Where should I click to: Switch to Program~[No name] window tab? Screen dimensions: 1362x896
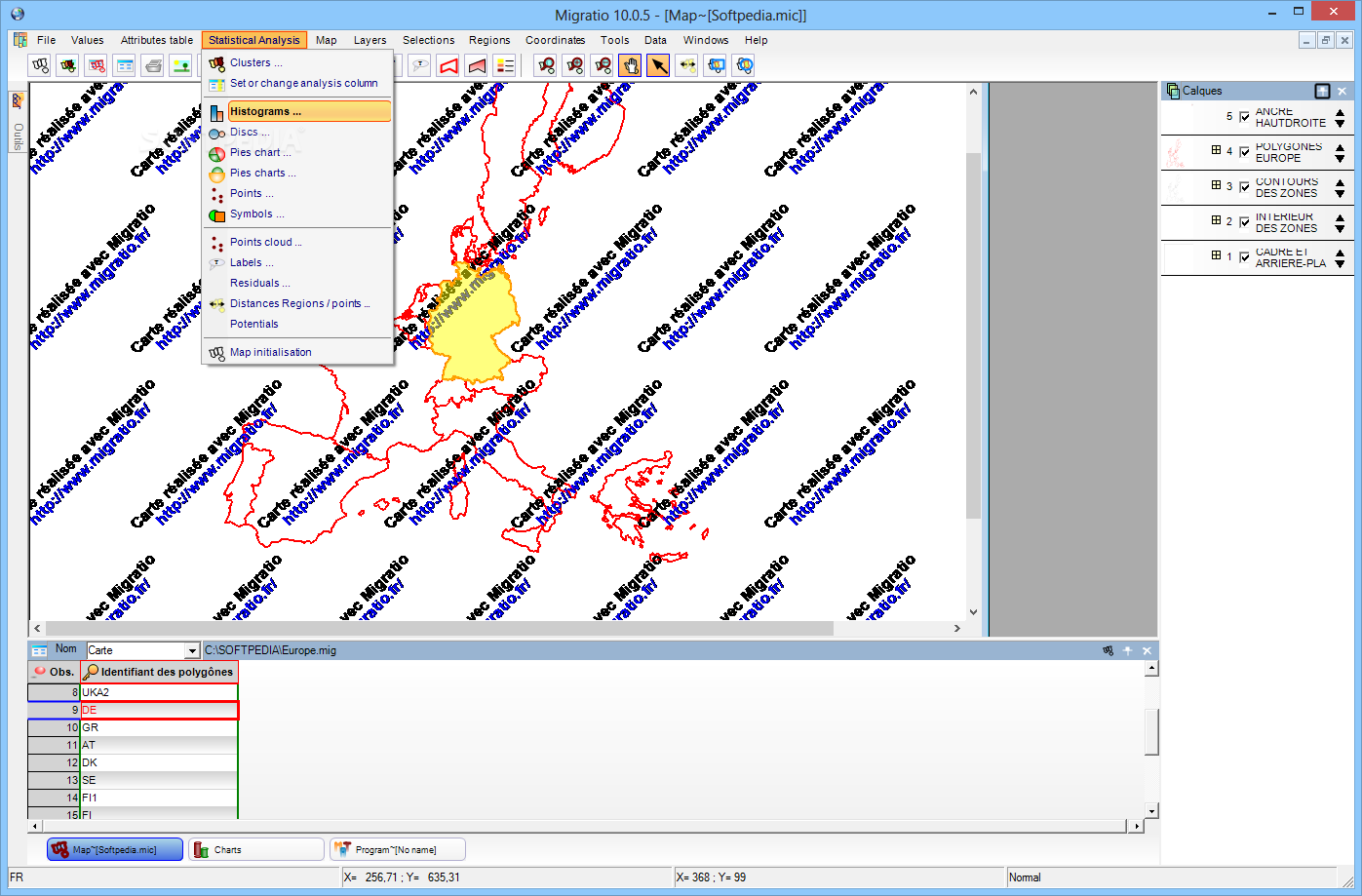click(x=398, y=849)
